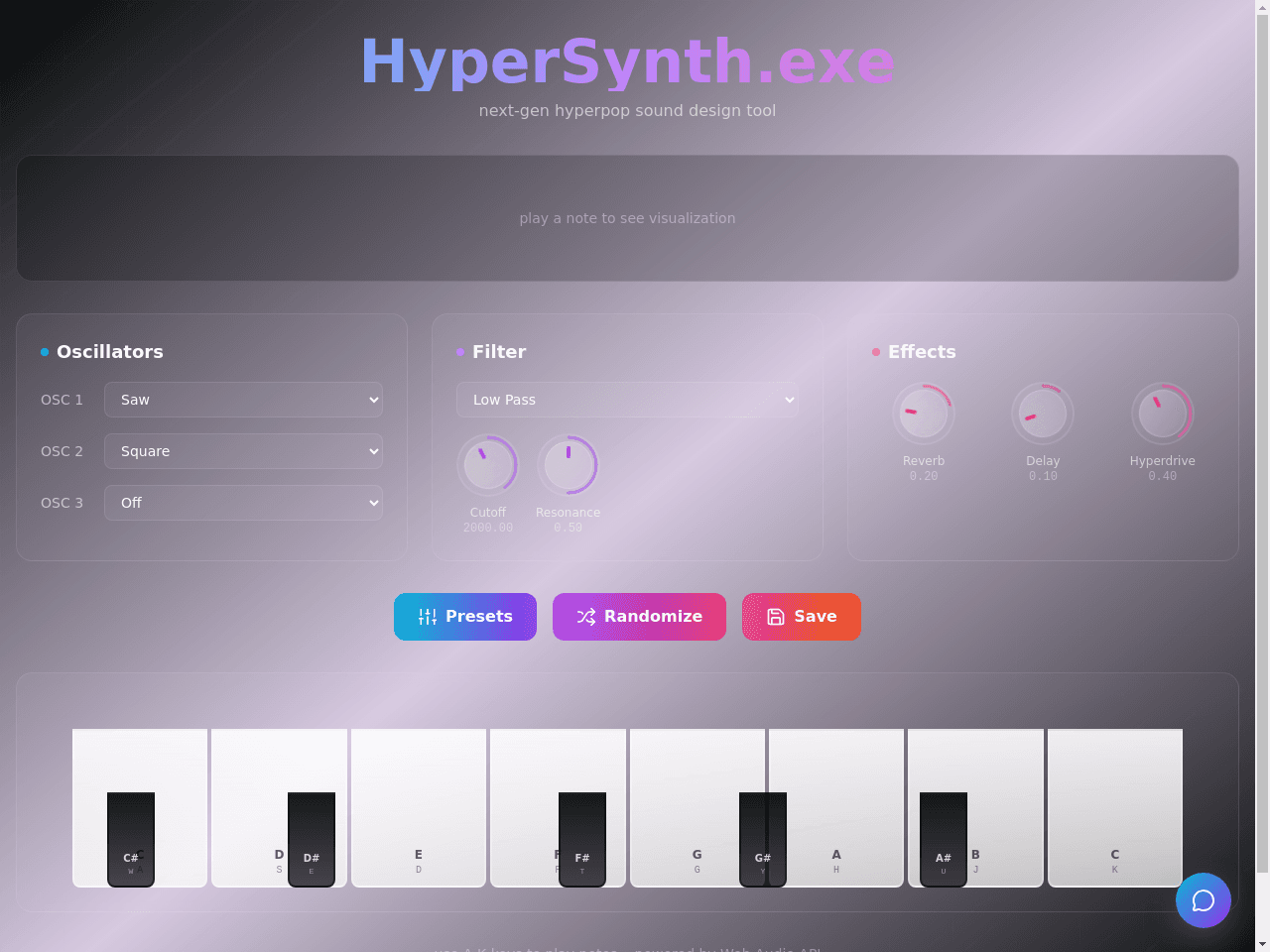Click the Reverb value 0.20
1270x952 pixels.
[924, 476]
